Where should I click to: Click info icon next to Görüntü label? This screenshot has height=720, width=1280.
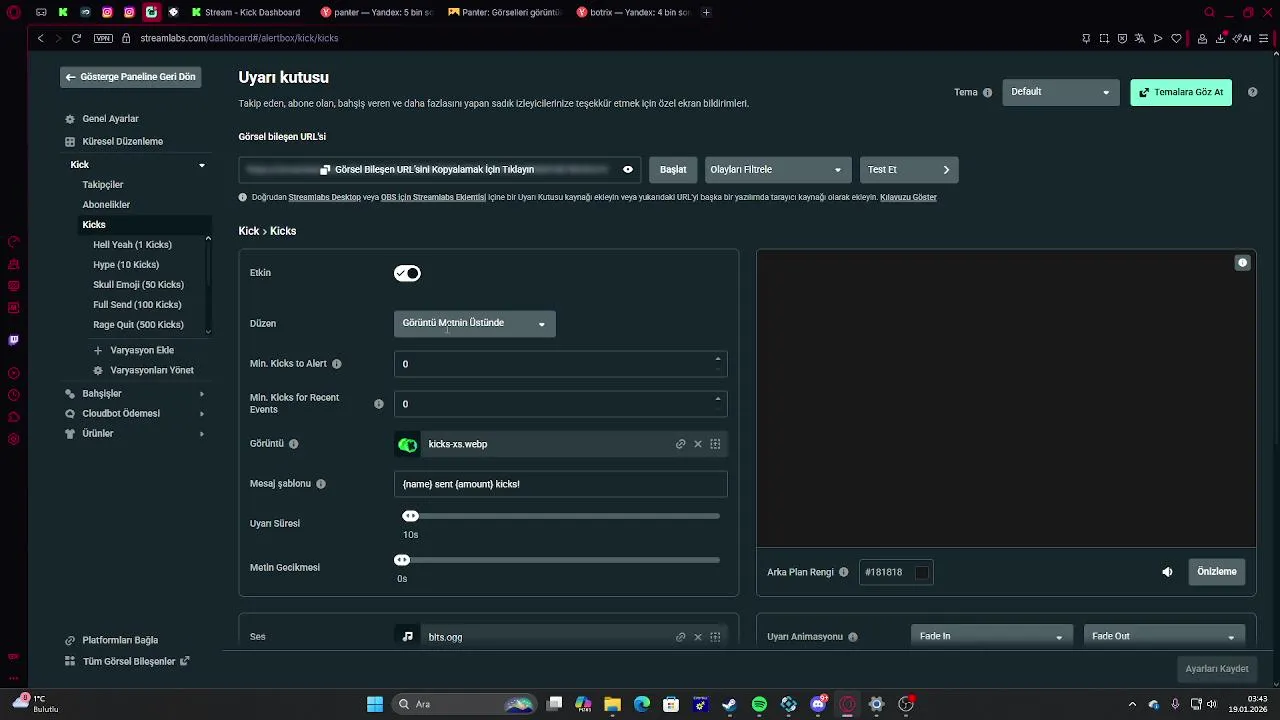[293, 444]
